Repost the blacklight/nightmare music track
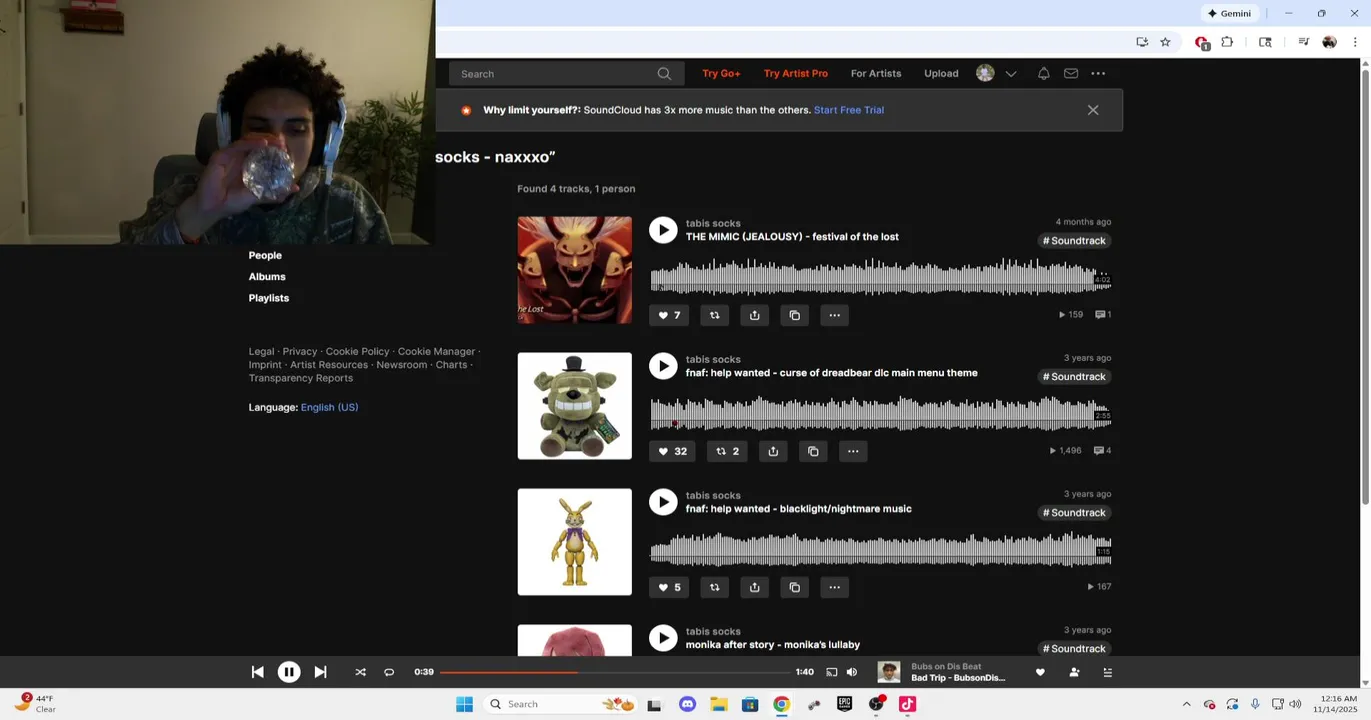This screenshot has width=1371, height=720. [714, 587]
